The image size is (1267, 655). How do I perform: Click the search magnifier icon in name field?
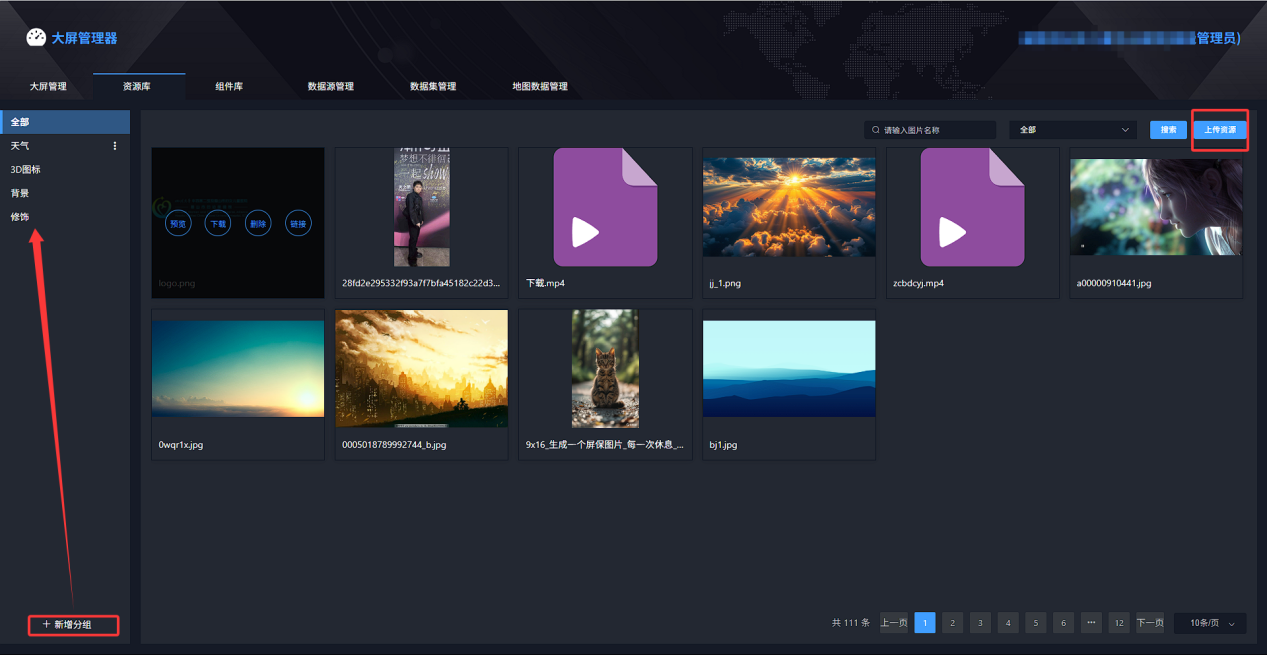876,130
